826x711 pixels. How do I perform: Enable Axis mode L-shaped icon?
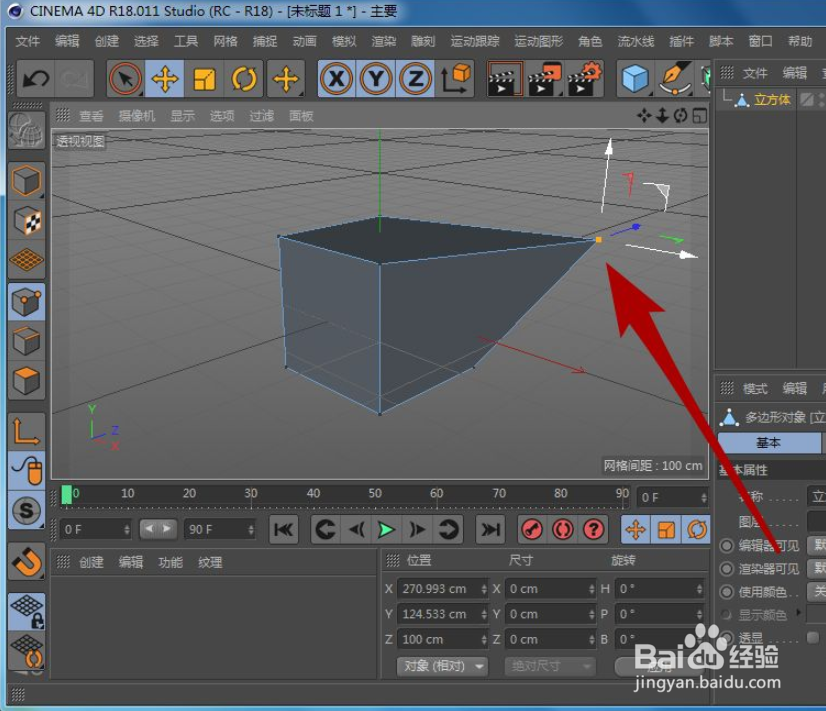tap(26, 432)
